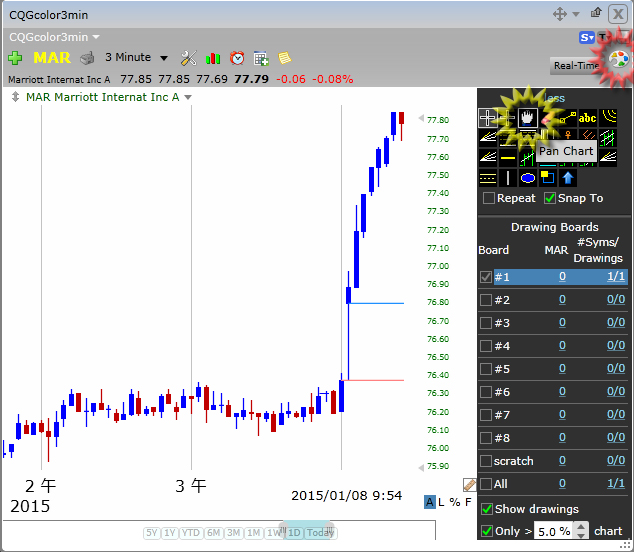Open the wrench and screwdriver settings icon
Viewport: 634px width, 552px height.
point(188,58)
